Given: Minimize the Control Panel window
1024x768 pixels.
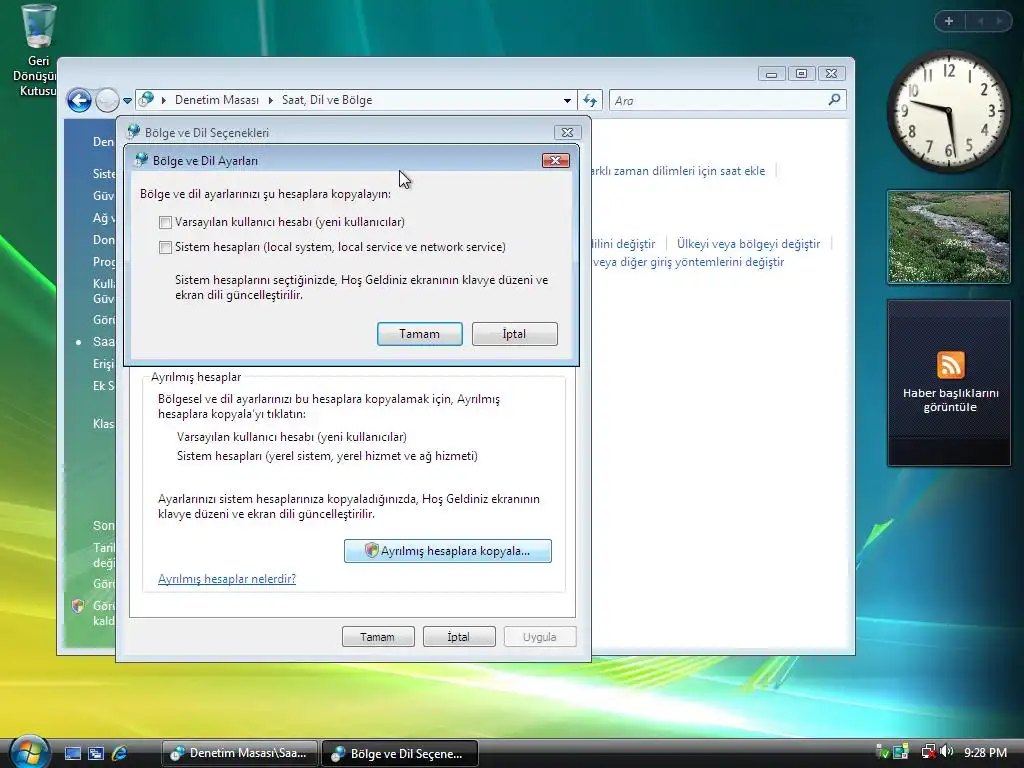Looking at the screenshot, I should click(x=771, y=74).
